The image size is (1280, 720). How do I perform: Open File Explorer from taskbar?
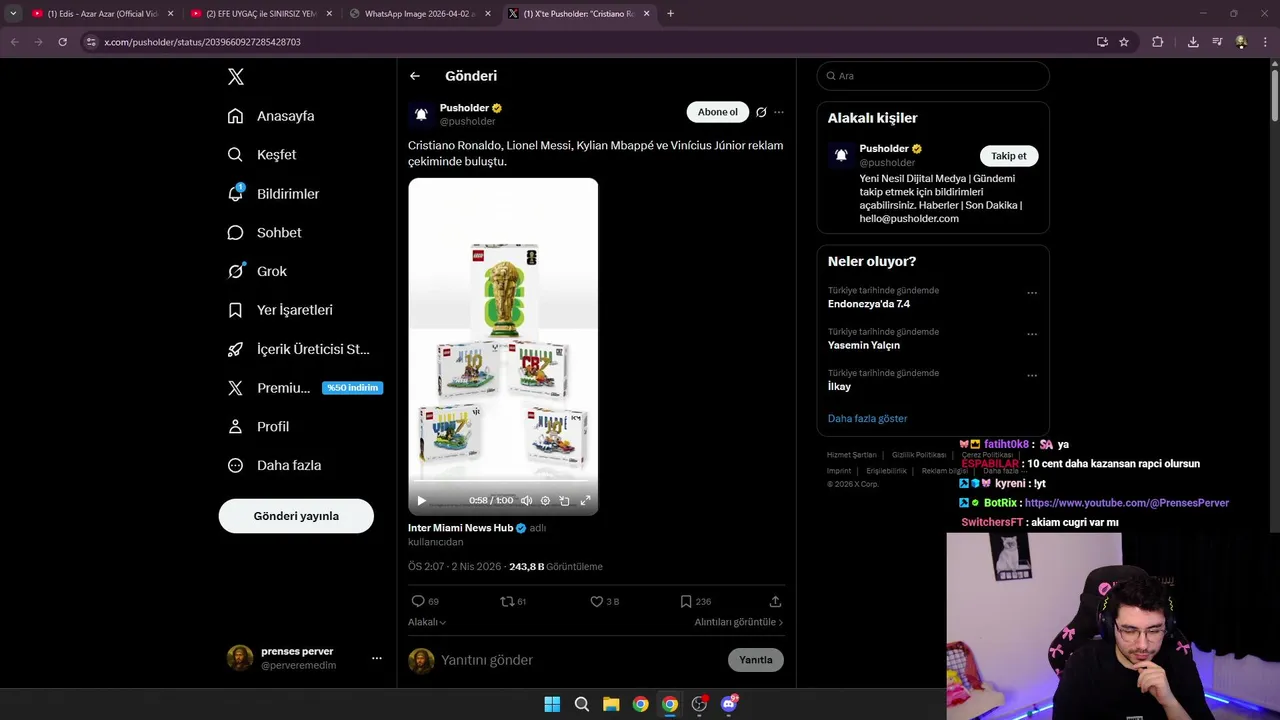(x=611, y=704)
